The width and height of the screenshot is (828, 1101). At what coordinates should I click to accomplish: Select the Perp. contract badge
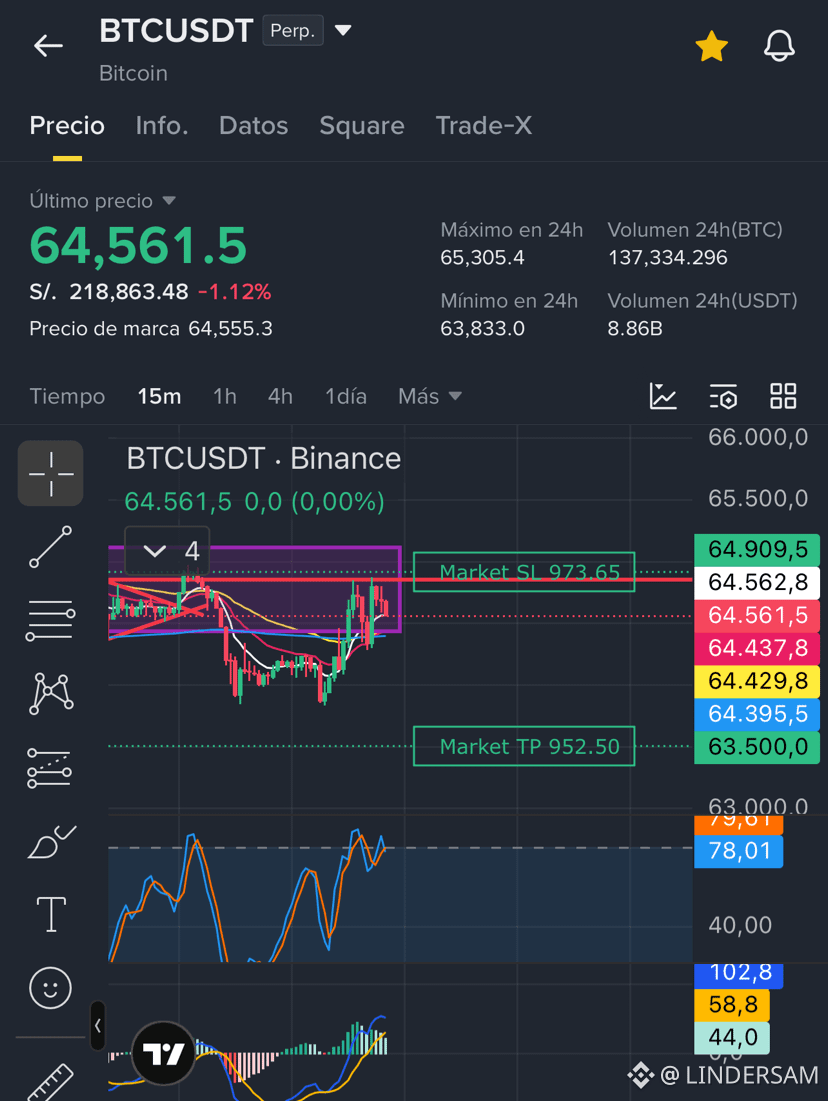coord(293,31)
